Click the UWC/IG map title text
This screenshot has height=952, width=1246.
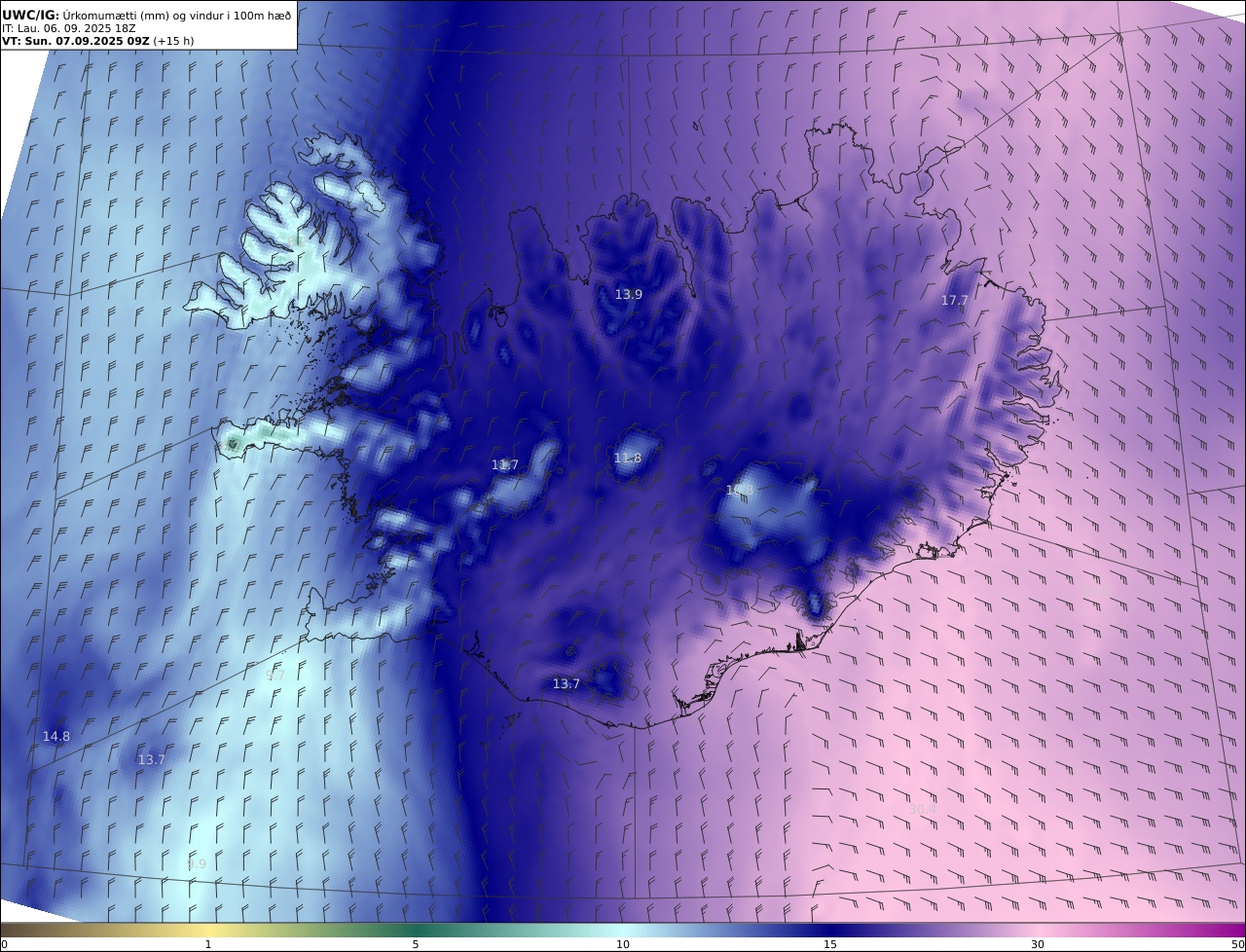pos(146,16)
